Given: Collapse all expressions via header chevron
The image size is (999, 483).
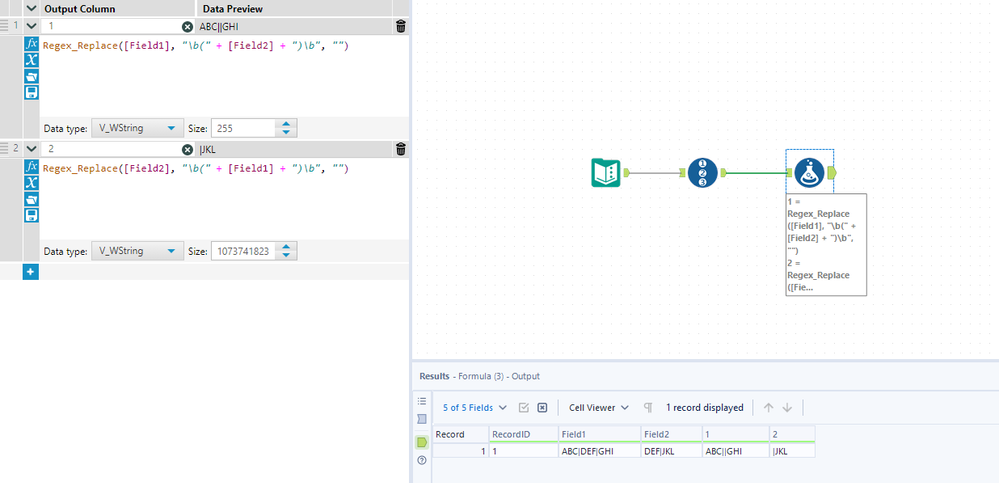Looking at the screenshot, I should [x=31, y=8].
